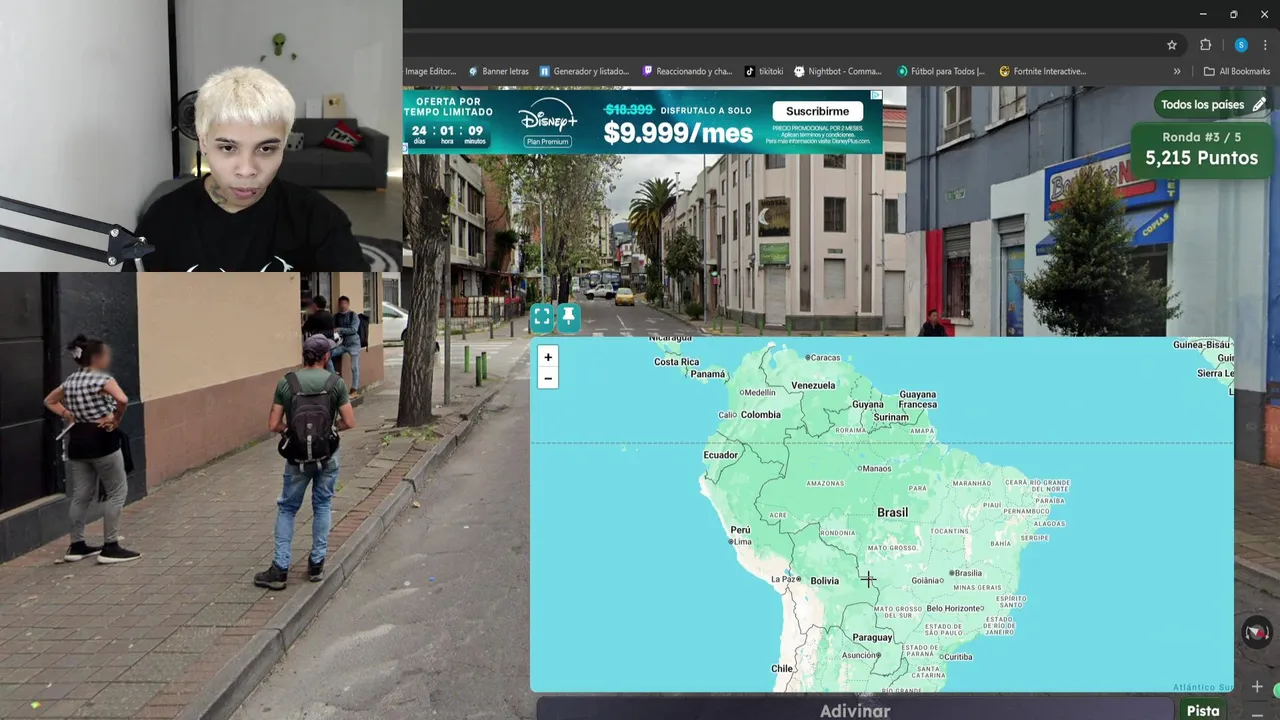Open the Reaccionando y chat Twitch bookmark

[687, 71]
